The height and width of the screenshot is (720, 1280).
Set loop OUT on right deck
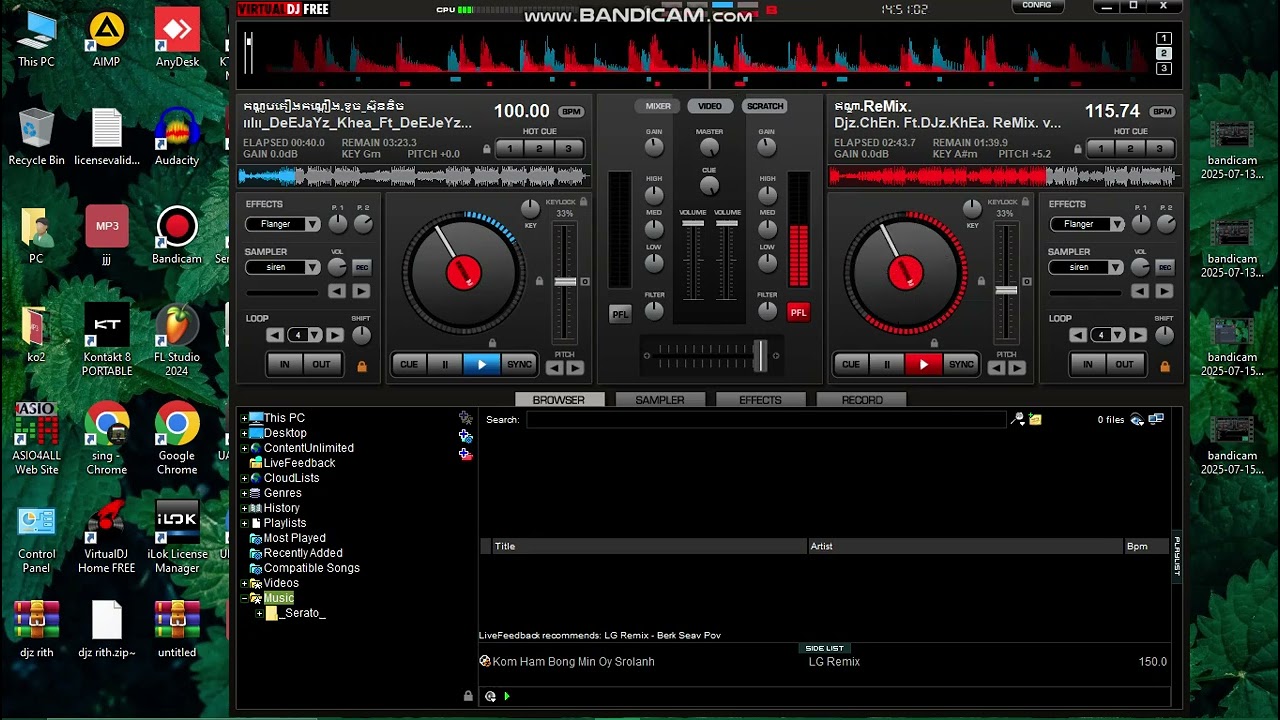[1124, 364]
